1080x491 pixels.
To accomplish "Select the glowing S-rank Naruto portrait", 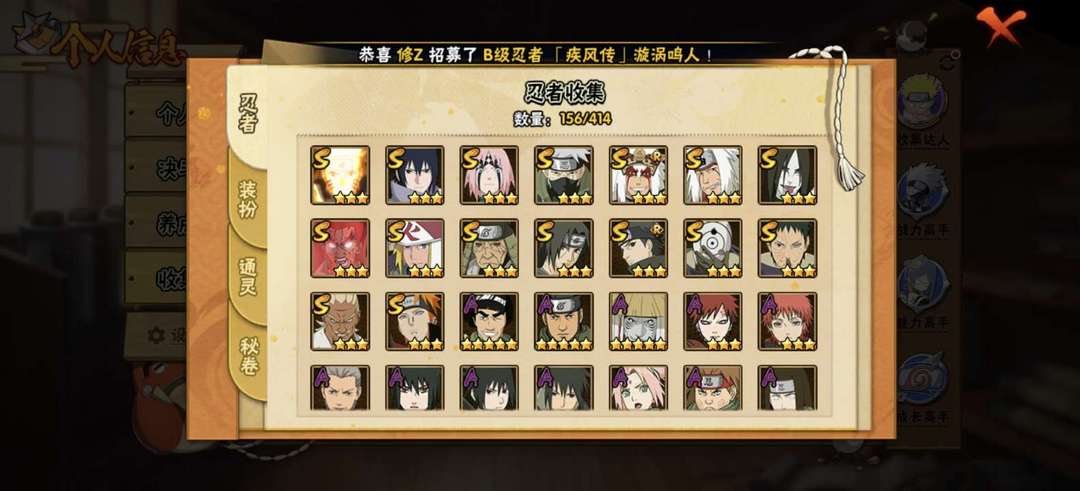I will [x=340, y=175].
